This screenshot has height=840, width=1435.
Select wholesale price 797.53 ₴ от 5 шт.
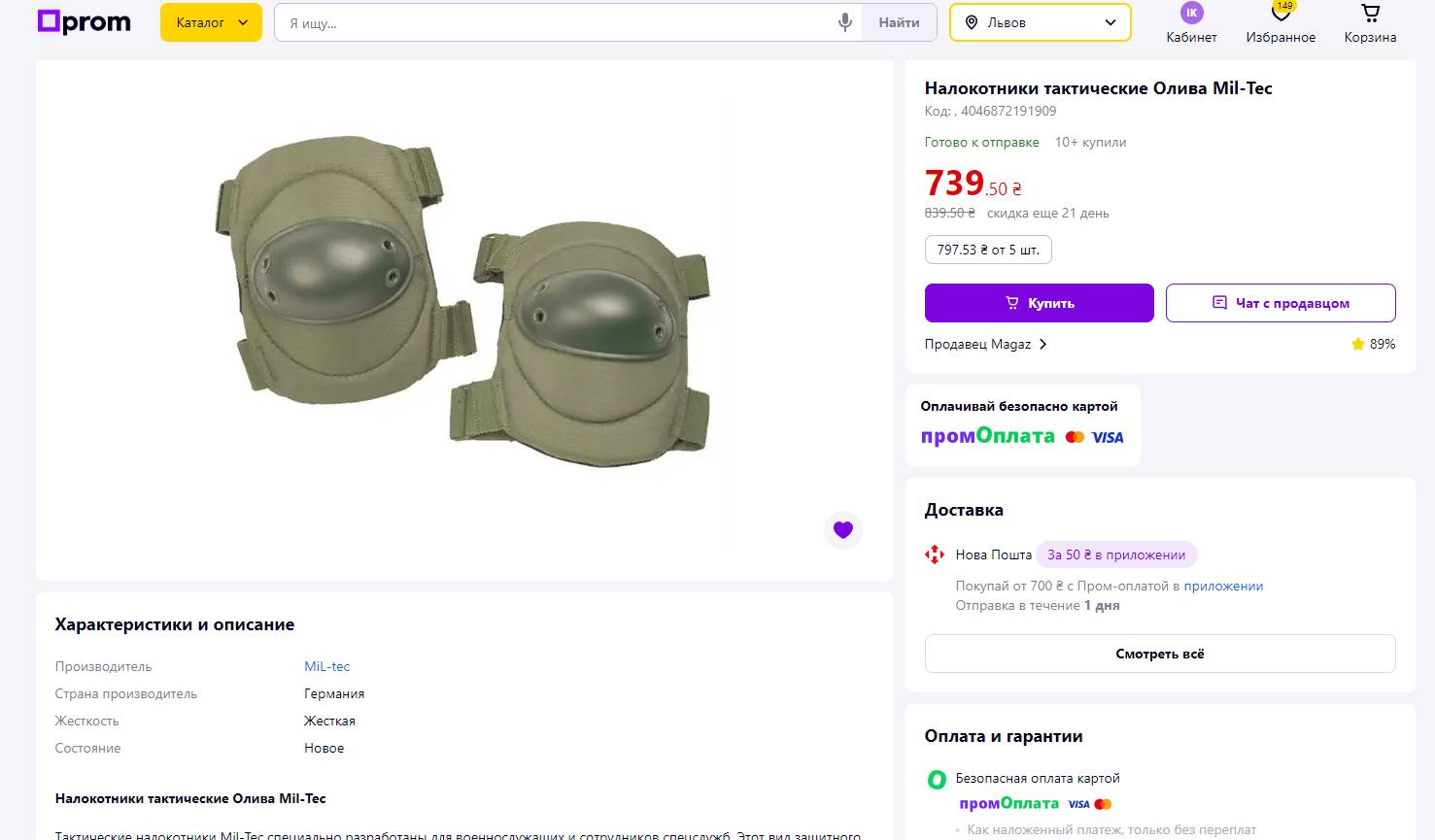(x=988, y=250)
